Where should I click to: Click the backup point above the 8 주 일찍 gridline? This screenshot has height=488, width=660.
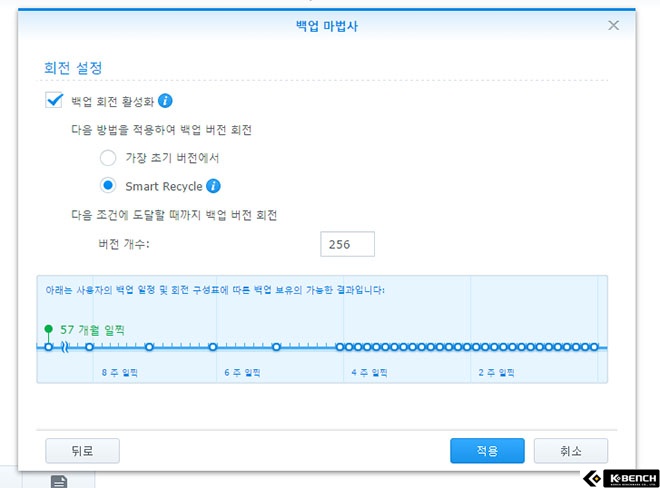pos(89,347)
